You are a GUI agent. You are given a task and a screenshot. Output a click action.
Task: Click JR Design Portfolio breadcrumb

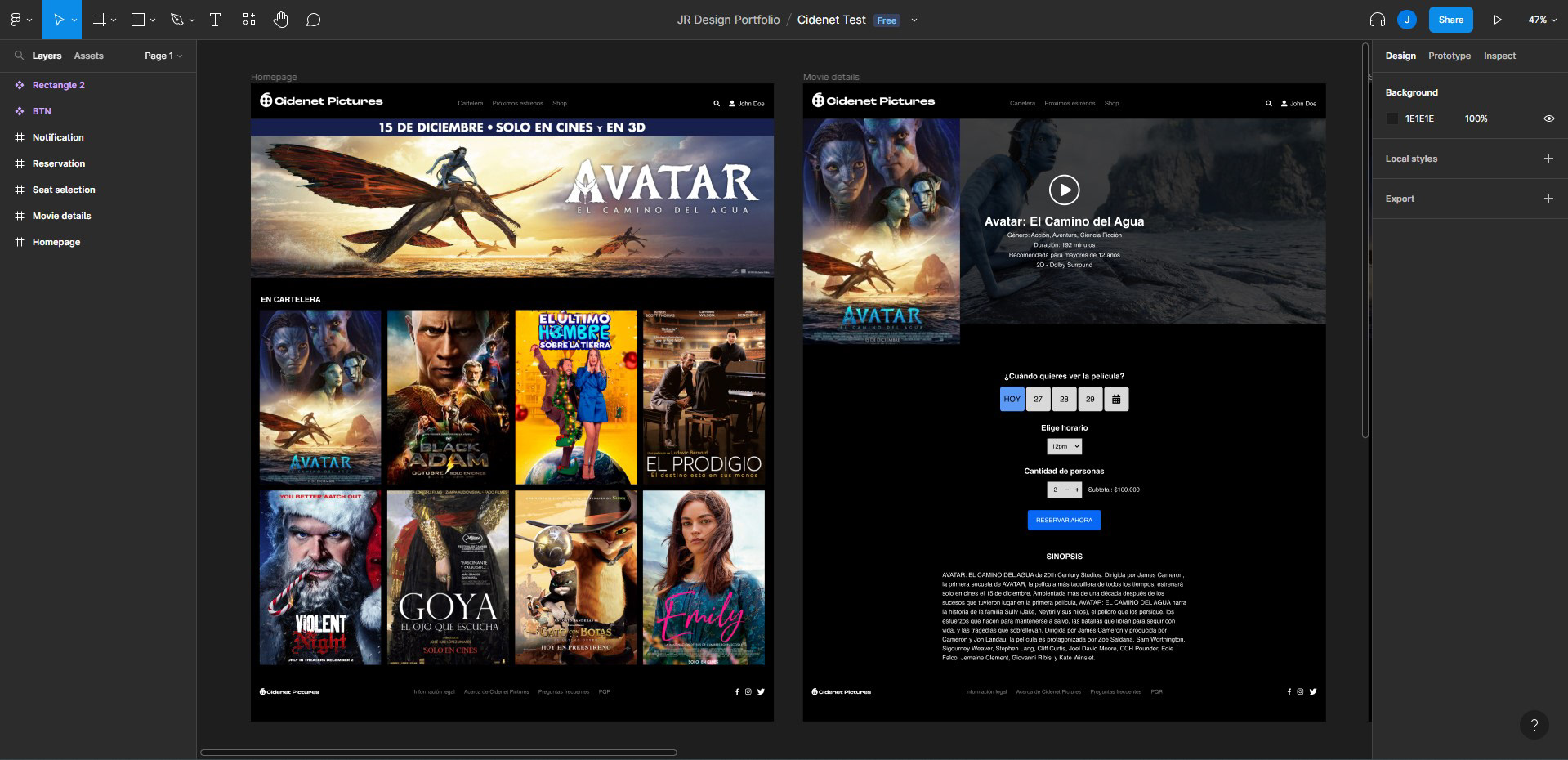tap(728, 20)
